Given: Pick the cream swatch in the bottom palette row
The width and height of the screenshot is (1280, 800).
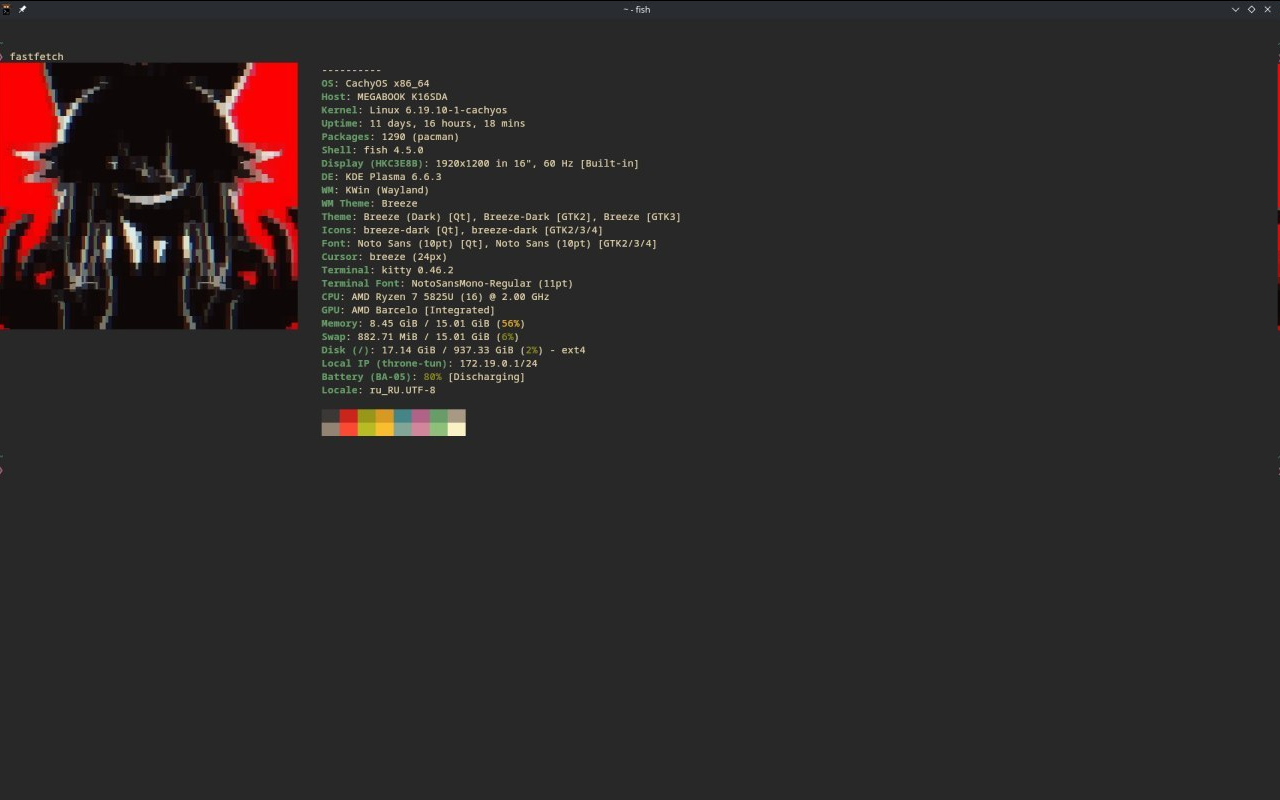Looking at the screenshot, I should coord(456,429).
